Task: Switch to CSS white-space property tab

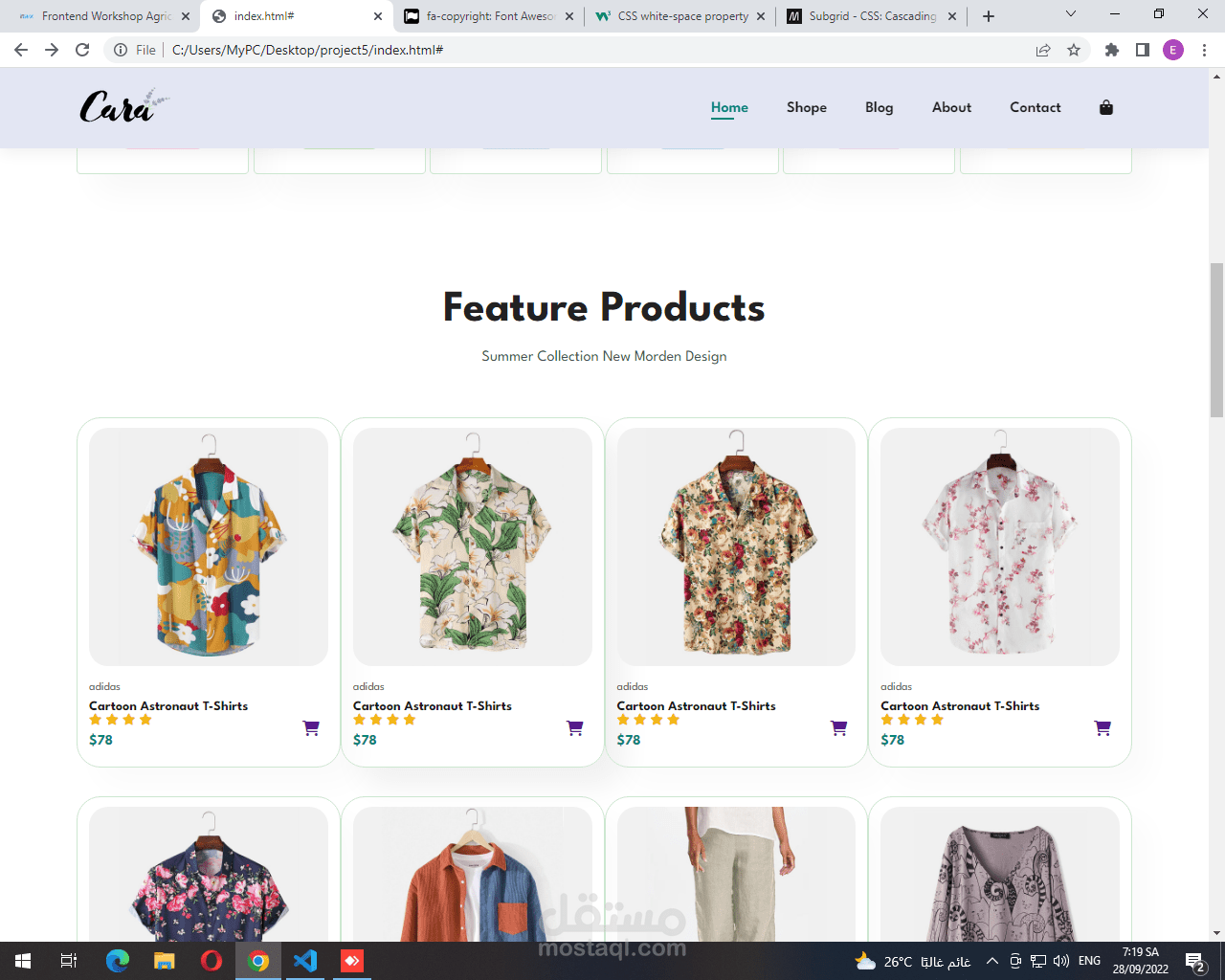Action: pos(680,16)
